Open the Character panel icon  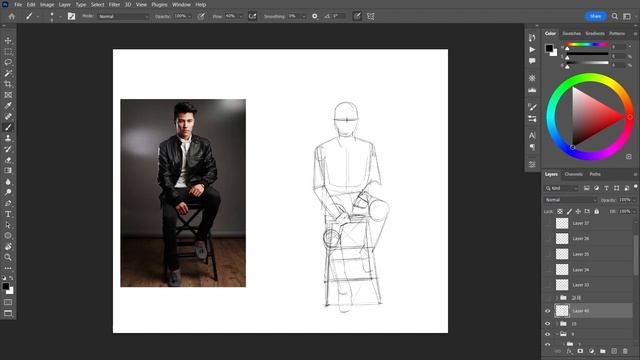pos(532,136)
